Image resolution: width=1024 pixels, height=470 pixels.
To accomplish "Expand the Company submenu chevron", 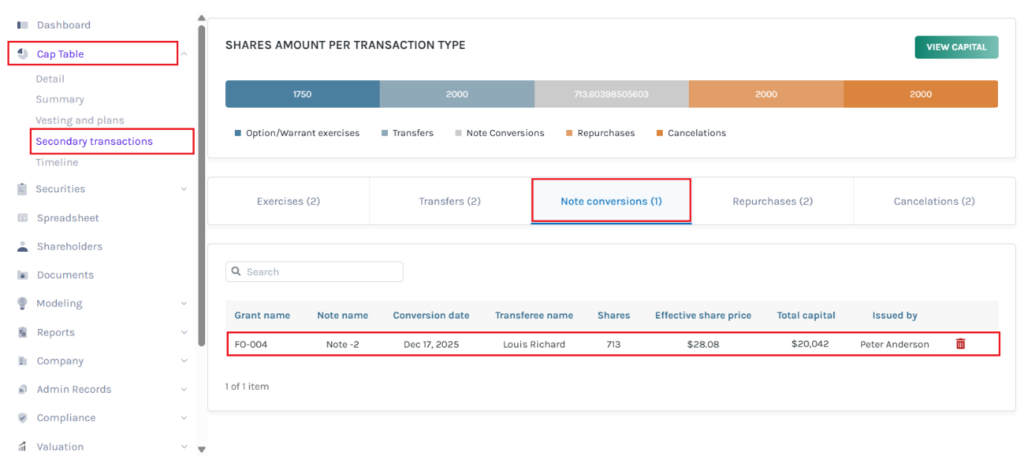I will (184, 361).
